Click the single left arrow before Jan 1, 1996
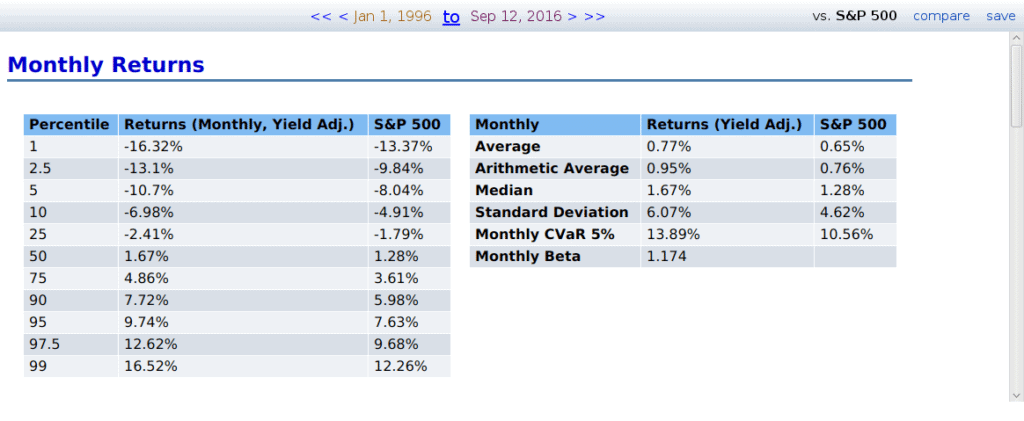The image size is (1024, 421). [343, 16]
